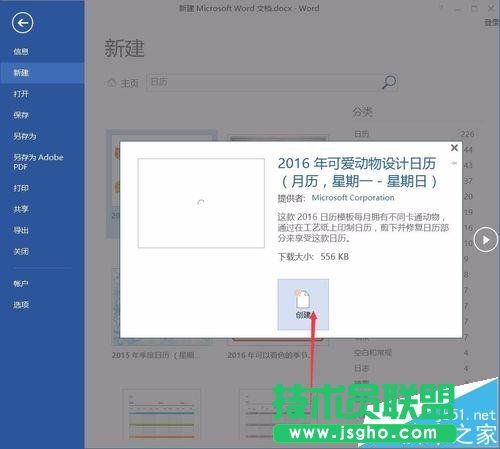Open the 打开 page
This screenshot has height=449, width=500.
21,94
